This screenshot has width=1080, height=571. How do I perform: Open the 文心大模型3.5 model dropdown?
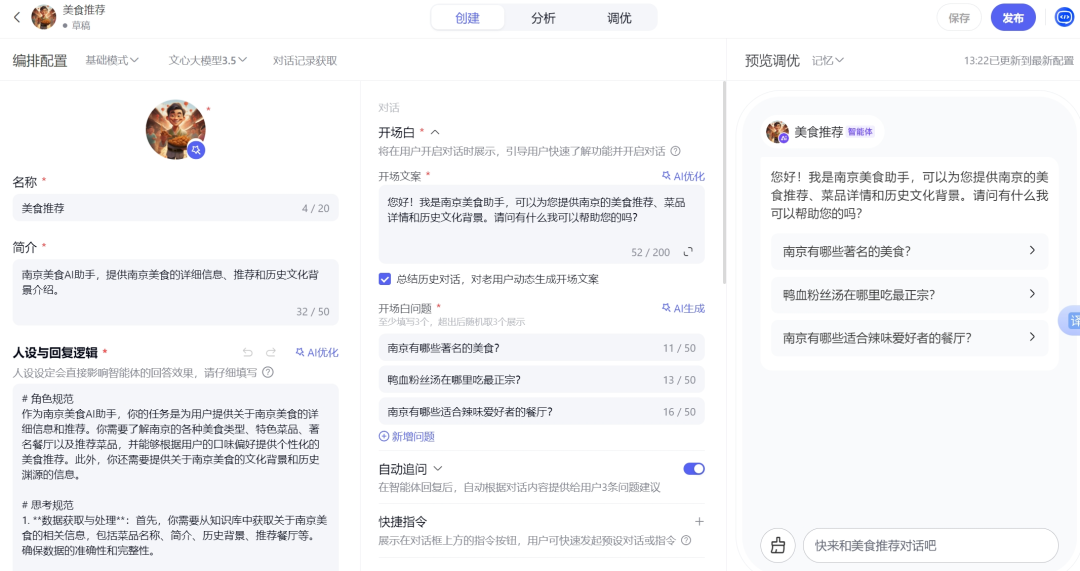point(207,60)
